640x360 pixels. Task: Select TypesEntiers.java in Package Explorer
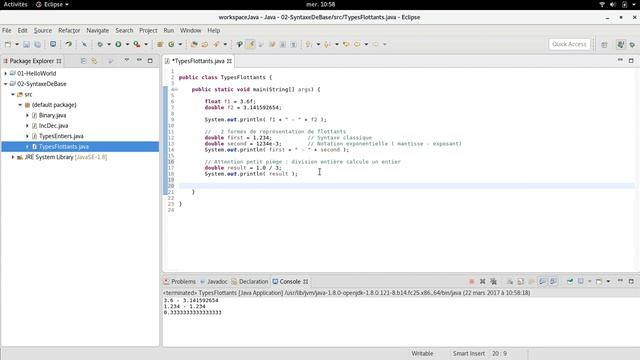[x=61, y=136]
